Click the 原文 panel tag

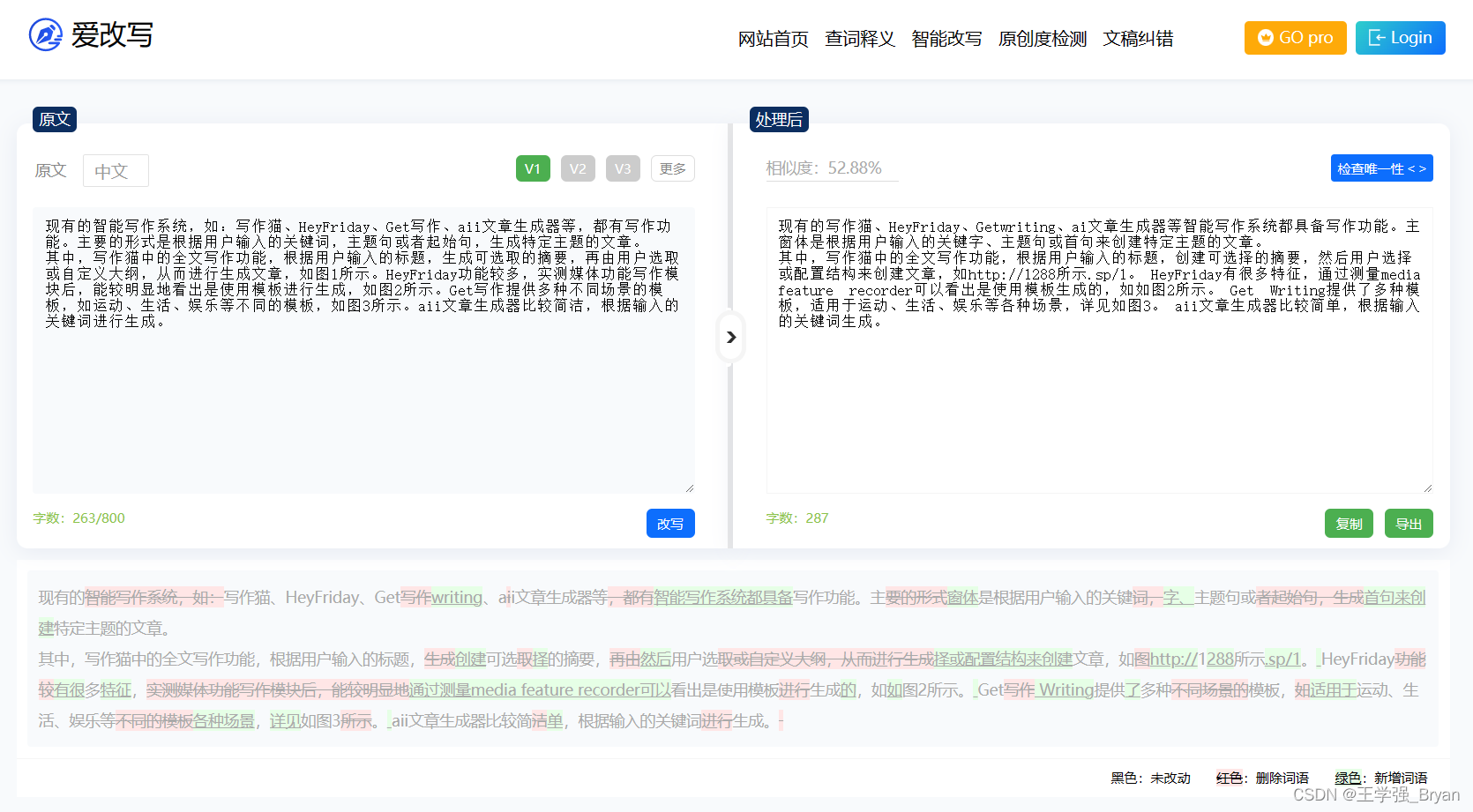[x=55, y=119]
